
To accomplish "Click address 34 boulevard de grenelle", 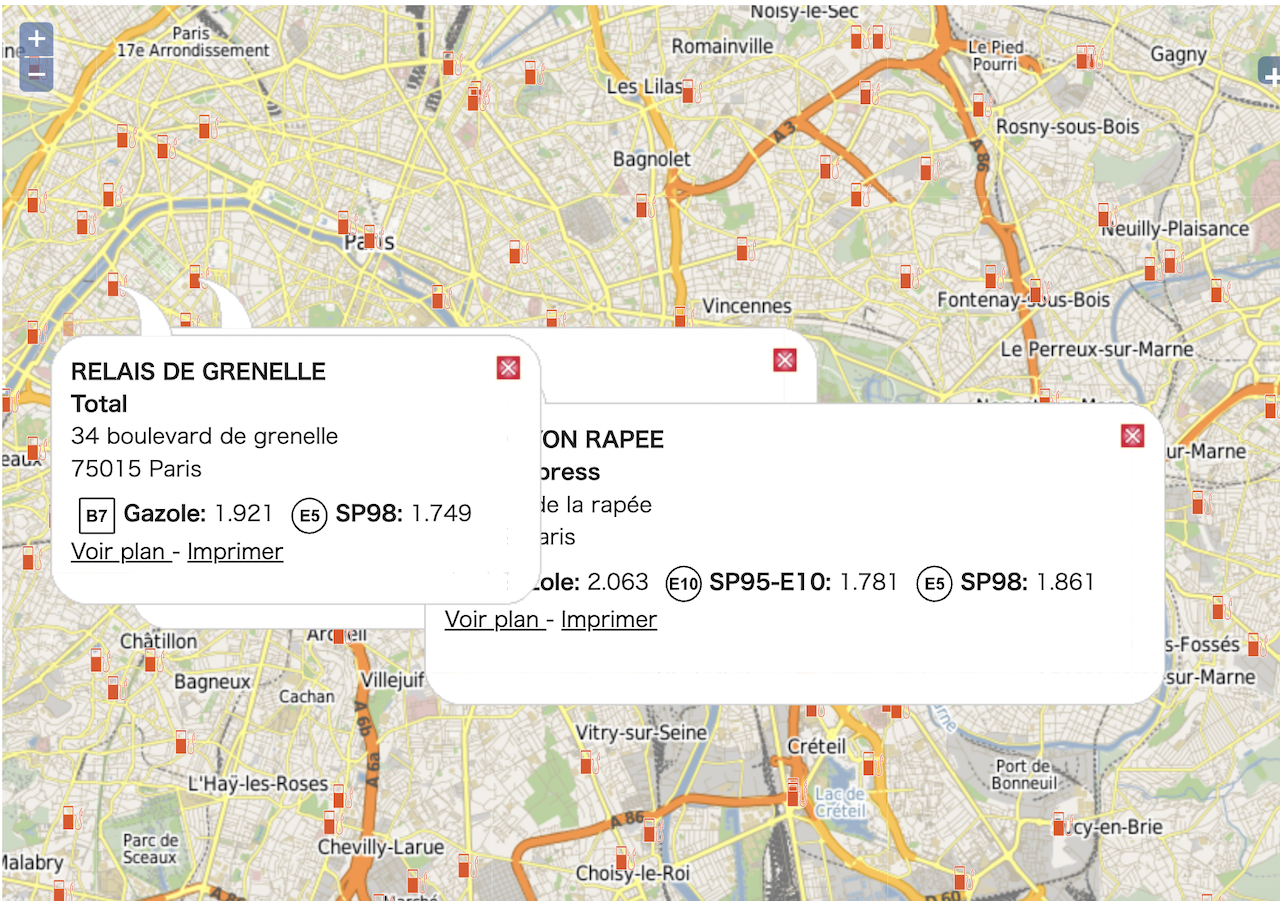I will (x=204, y=436).
